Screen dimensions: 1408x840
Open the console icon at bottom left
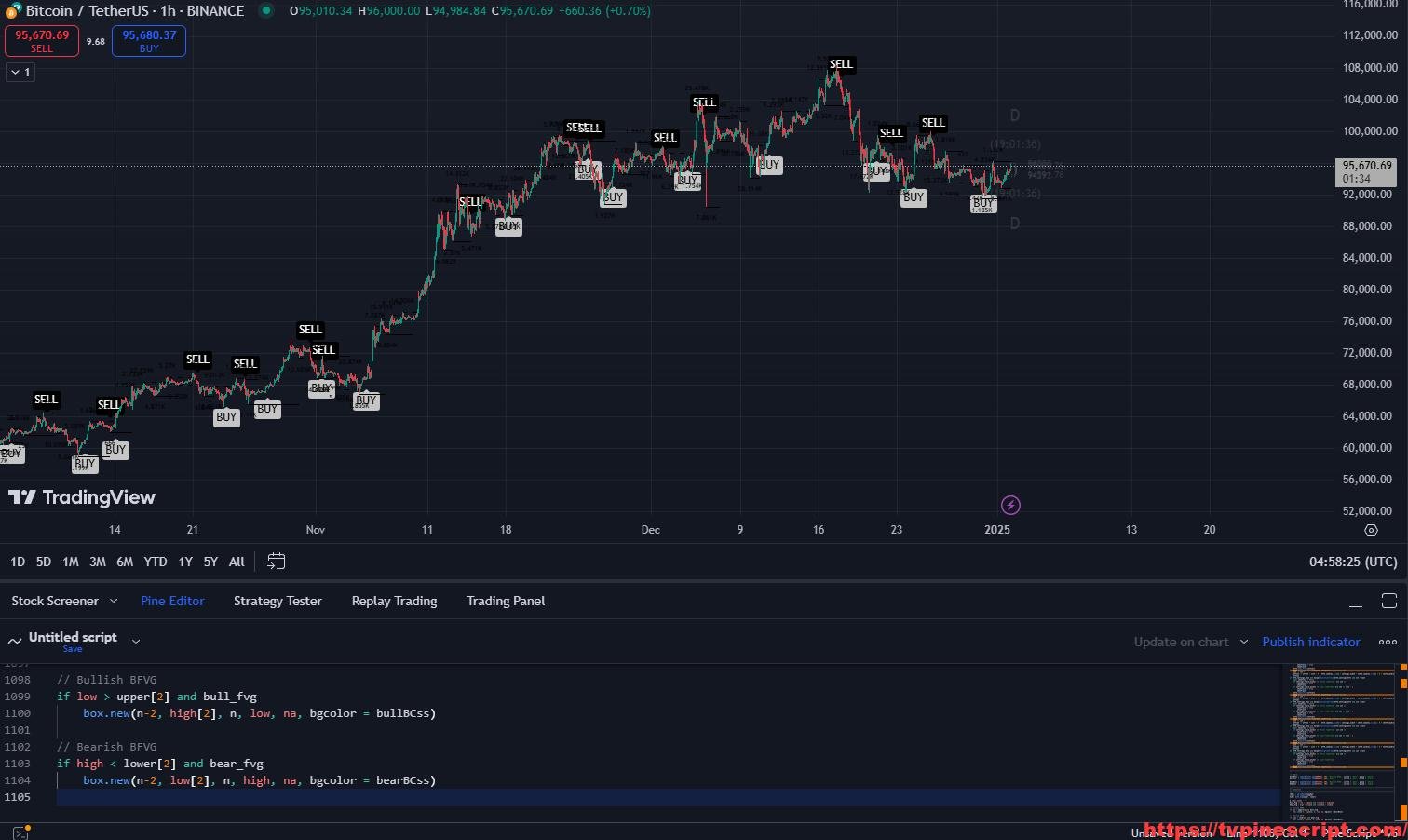point(20,833)
